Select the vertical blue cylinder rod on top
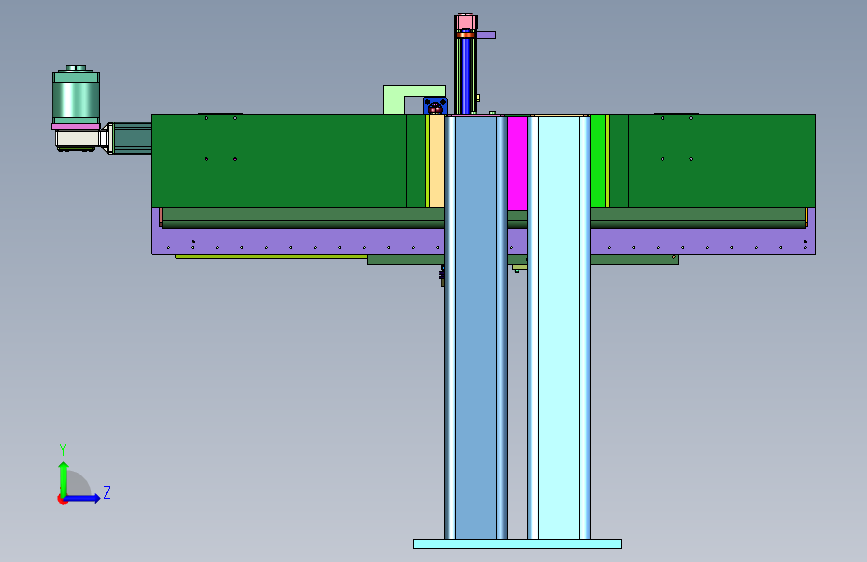867x562 pixels. pyautogui.click(x=466, y=75)
